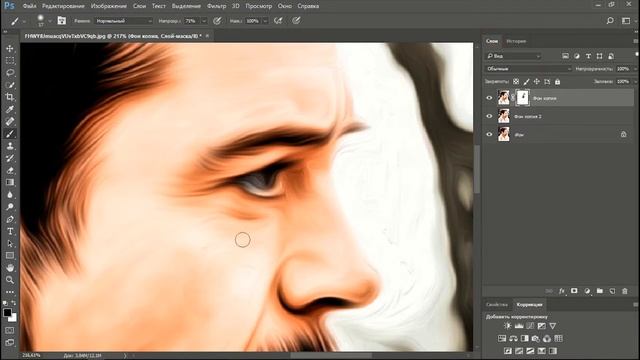Hide the top 'Фон копия' layer
Viewport: 640px width, 360px height.
point(489,98)
